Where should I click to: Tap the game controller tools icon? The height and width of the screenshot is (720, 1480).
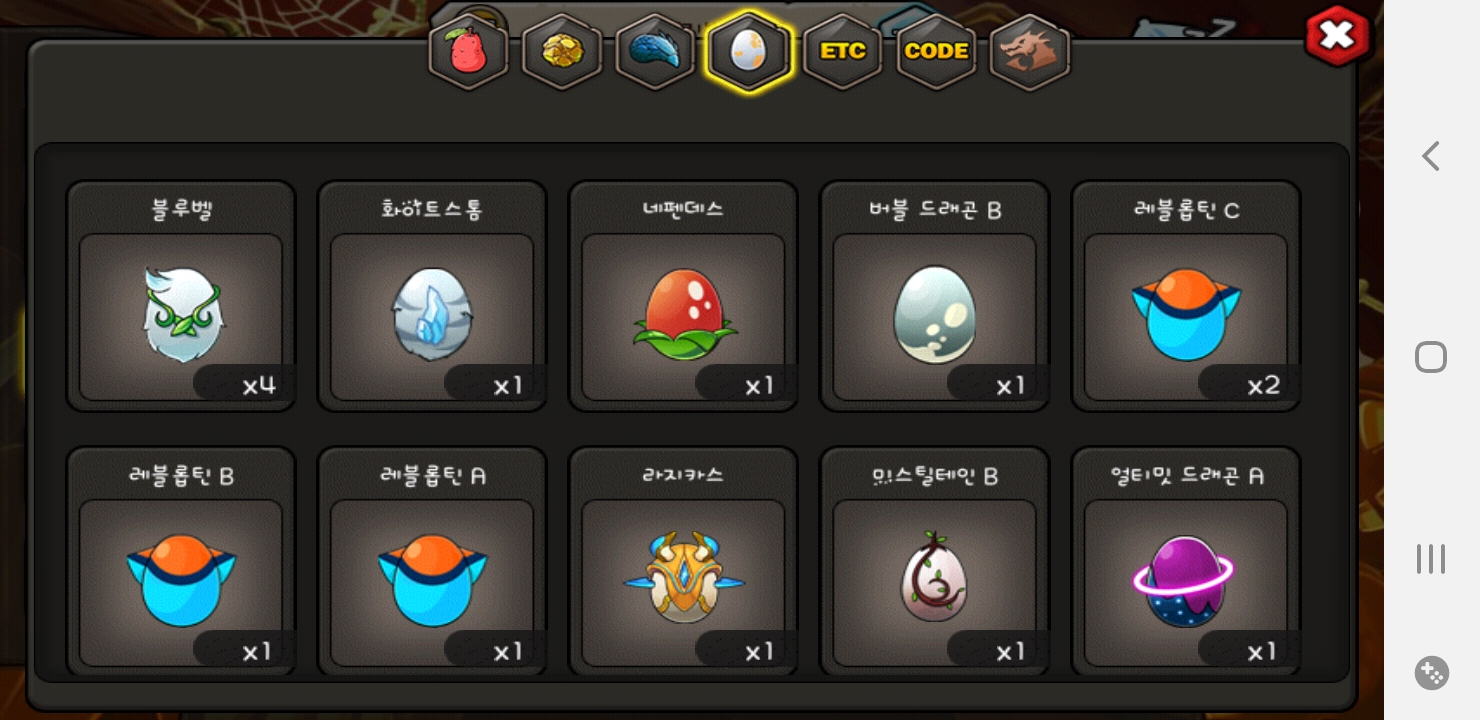(x=1431, y=673)
